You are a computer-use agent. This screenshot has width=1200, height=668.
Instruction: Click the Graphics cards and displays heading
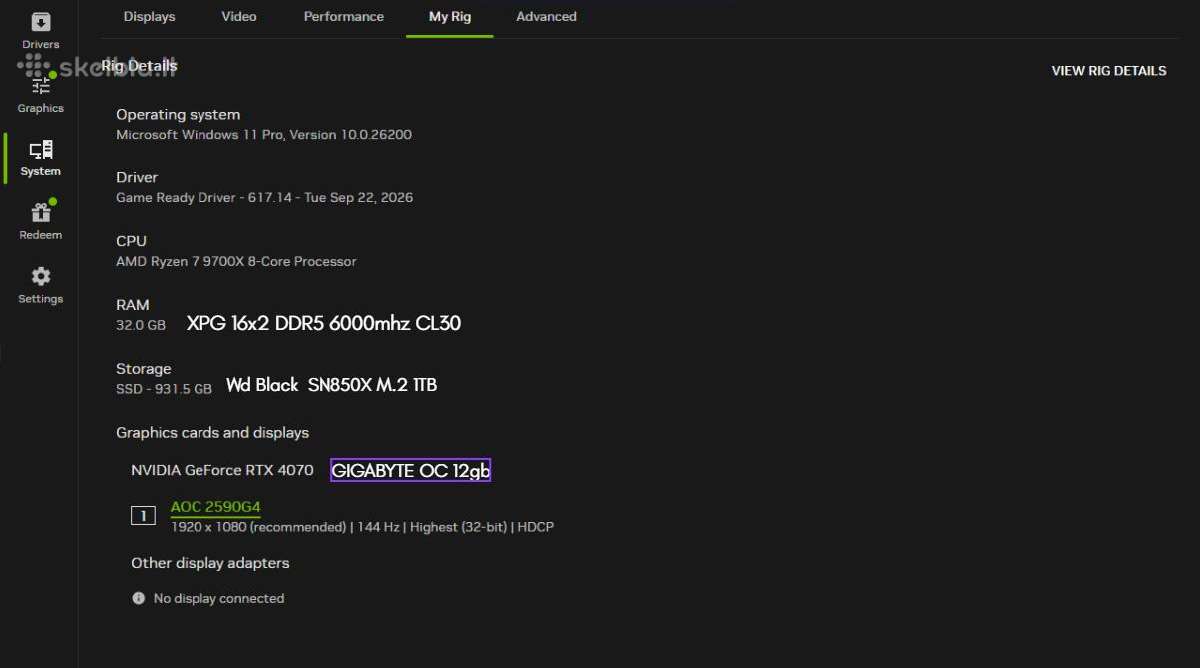(212, 433)
